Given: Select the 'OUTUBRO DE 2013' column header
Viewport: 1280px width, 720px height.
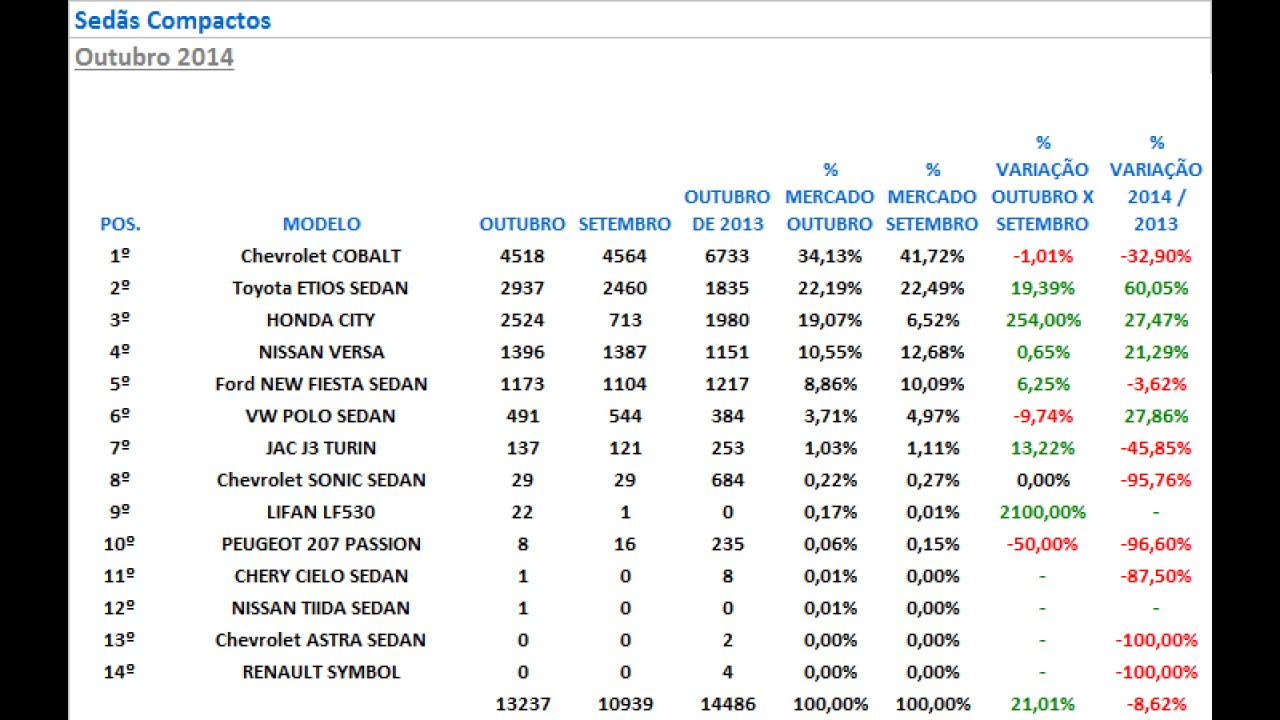Looking at the screenshot, I should 727,210.
